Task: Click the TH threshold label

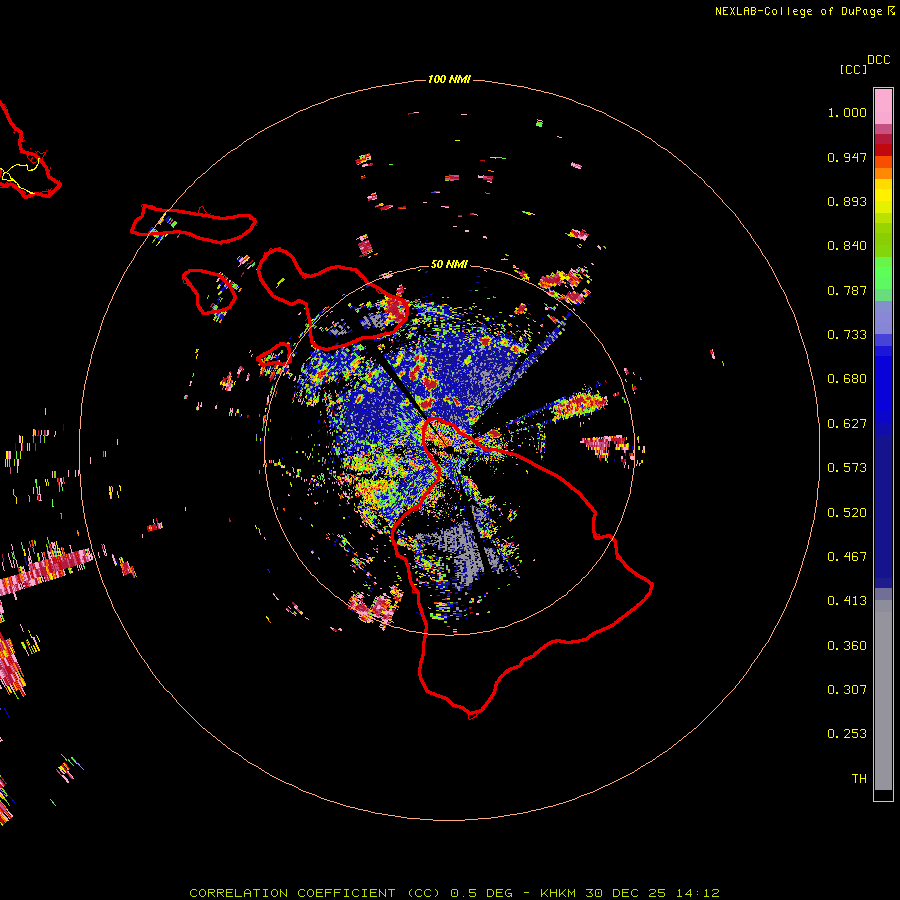Action: click(x=859, y=779)
